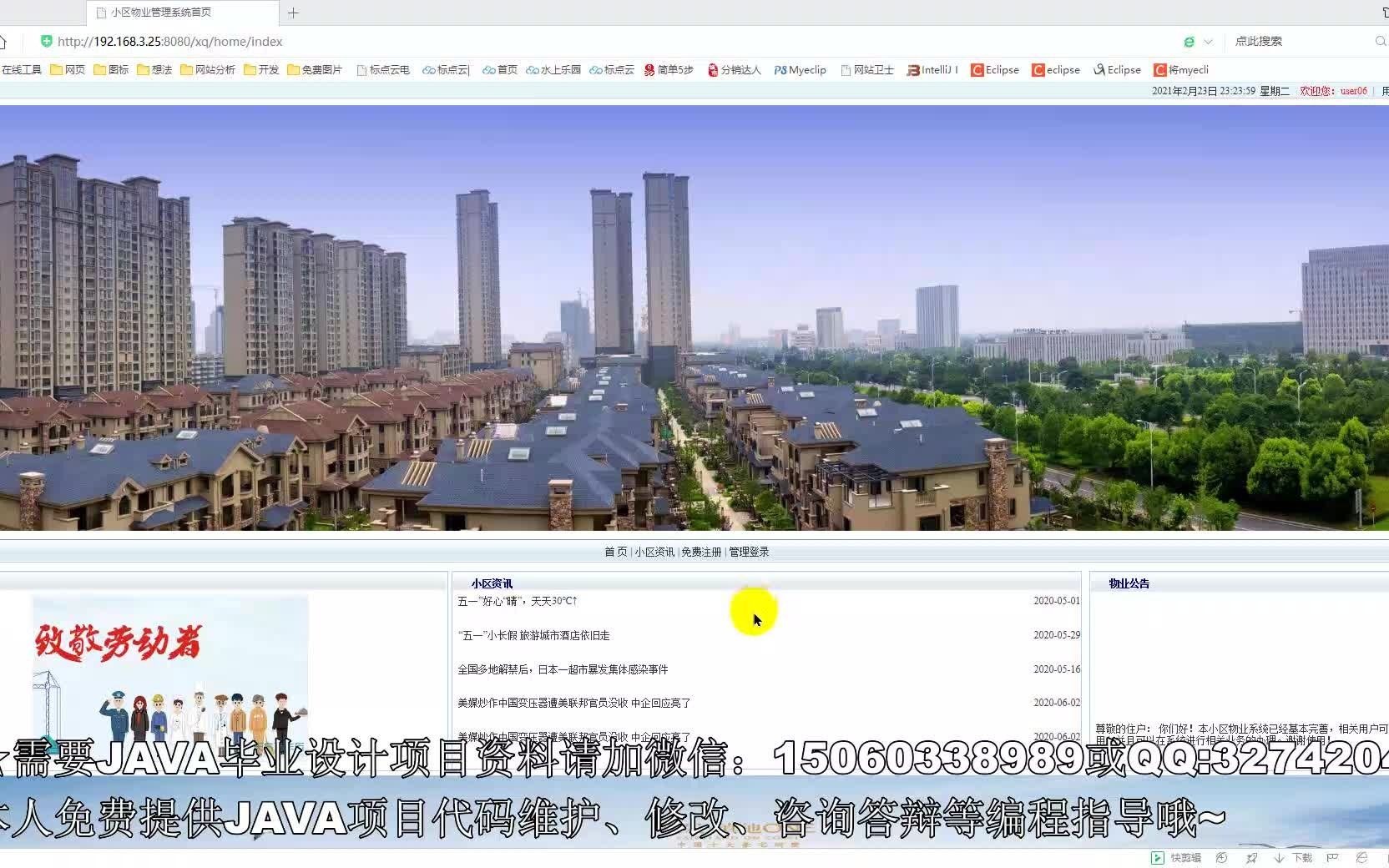The width and height of the screenshot is (1389, 868).
Task: Open the Eclipse bookmark on the bookmarks bar
Action: click(994, 70)
